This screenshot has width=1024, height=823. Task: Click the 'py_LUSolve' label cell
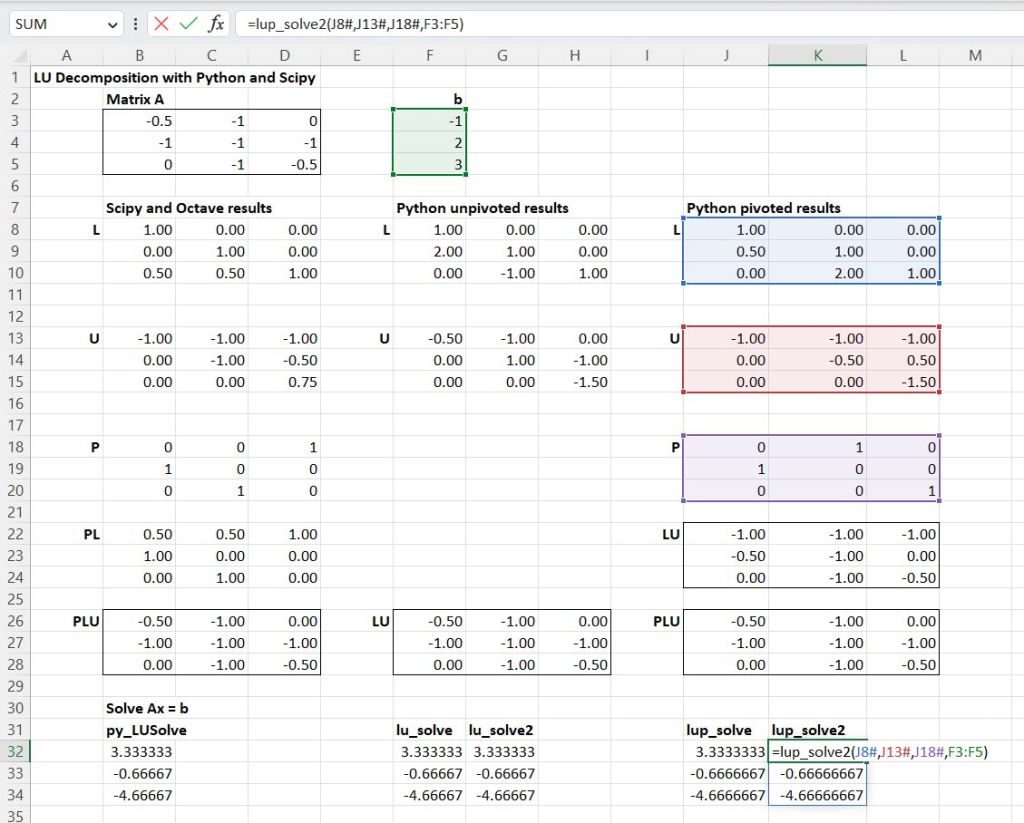tap(146, 730)
